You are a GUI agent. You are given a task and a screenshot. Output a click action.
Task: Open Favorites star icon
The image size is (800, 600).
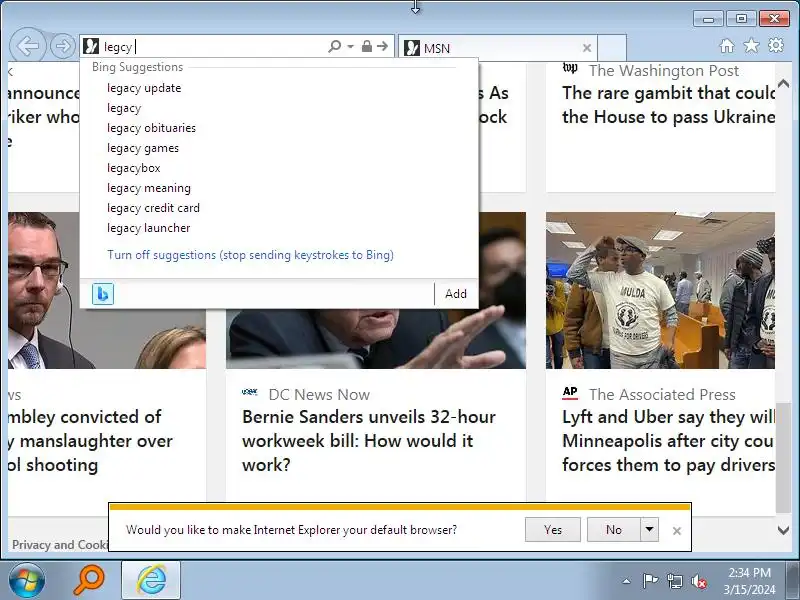pyautogui.click(x=751, y=46)
